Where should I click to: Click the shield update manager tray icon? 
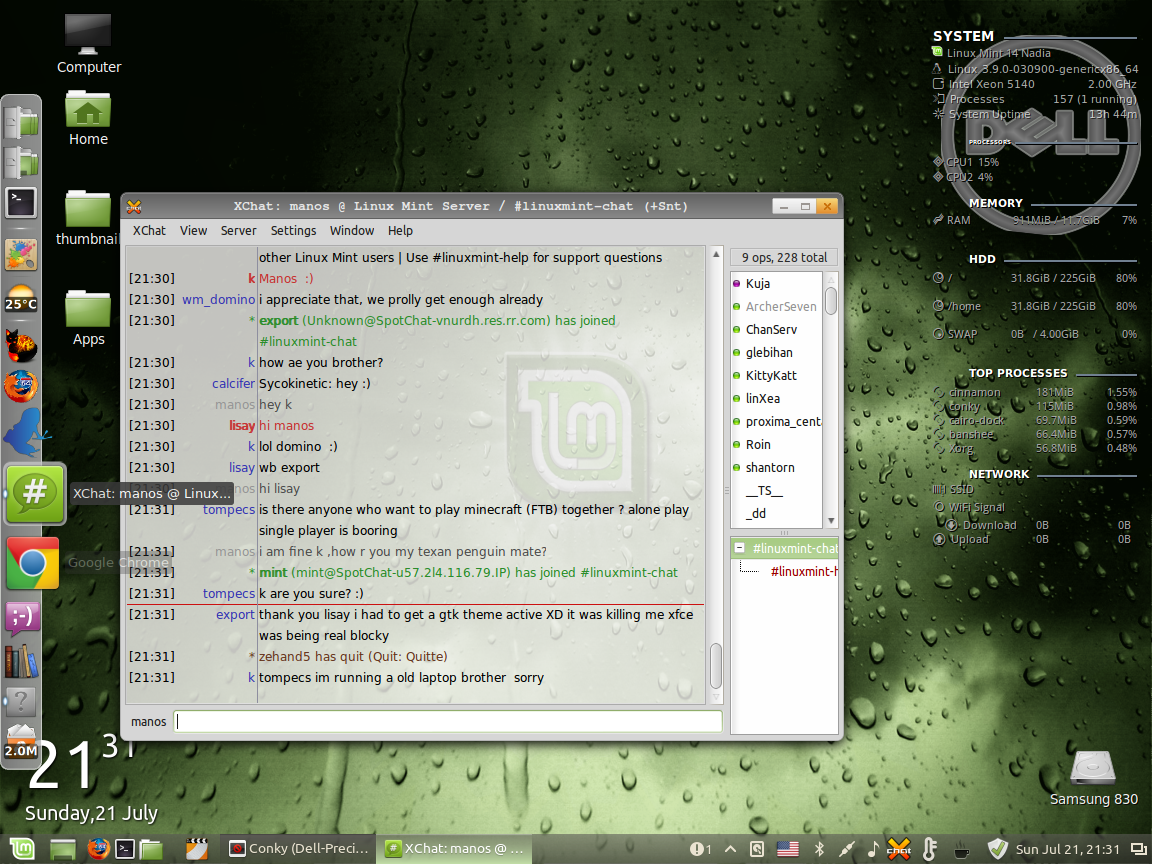(997, 849)
